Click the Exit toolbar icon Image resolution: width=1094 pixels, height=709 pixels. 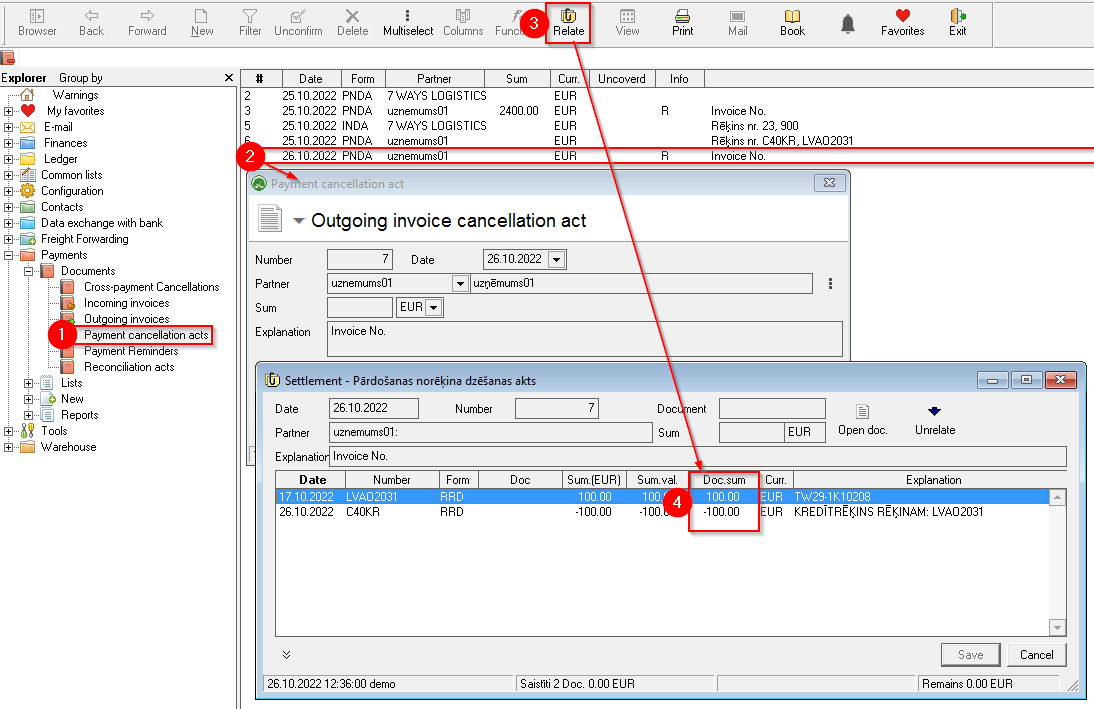point(957,23)
